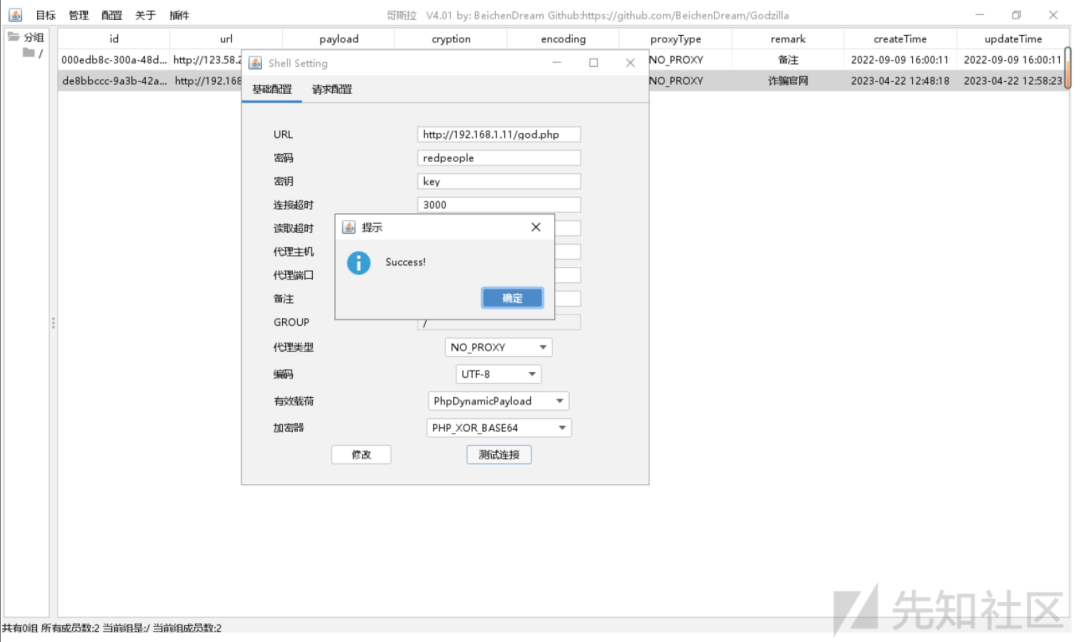Open the 关于 menu
This screenshot has height=642, width=1080.
145,15
